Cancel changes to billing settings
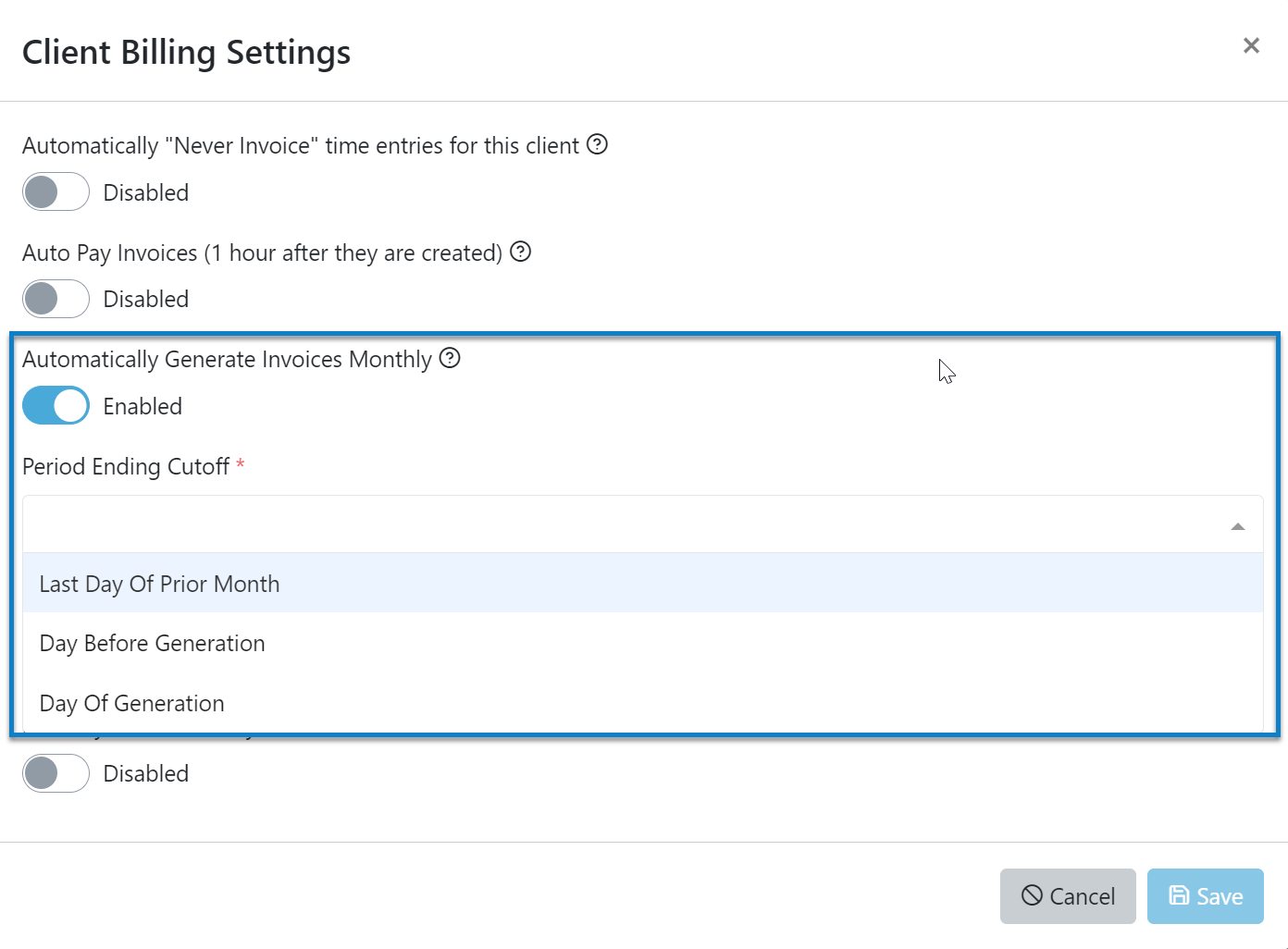The height and width of the screenshot is (949, 1288). pos(1068,895)
